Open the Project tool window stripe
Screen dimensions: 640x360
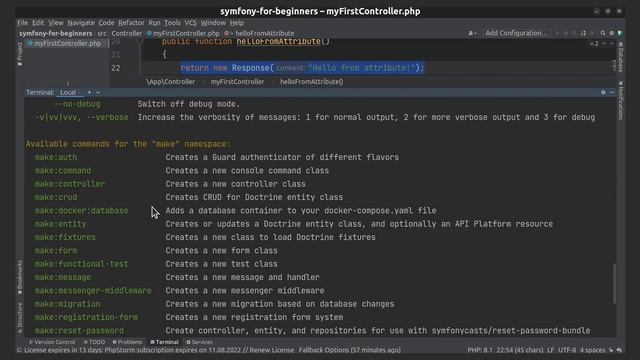click(20, 53)
